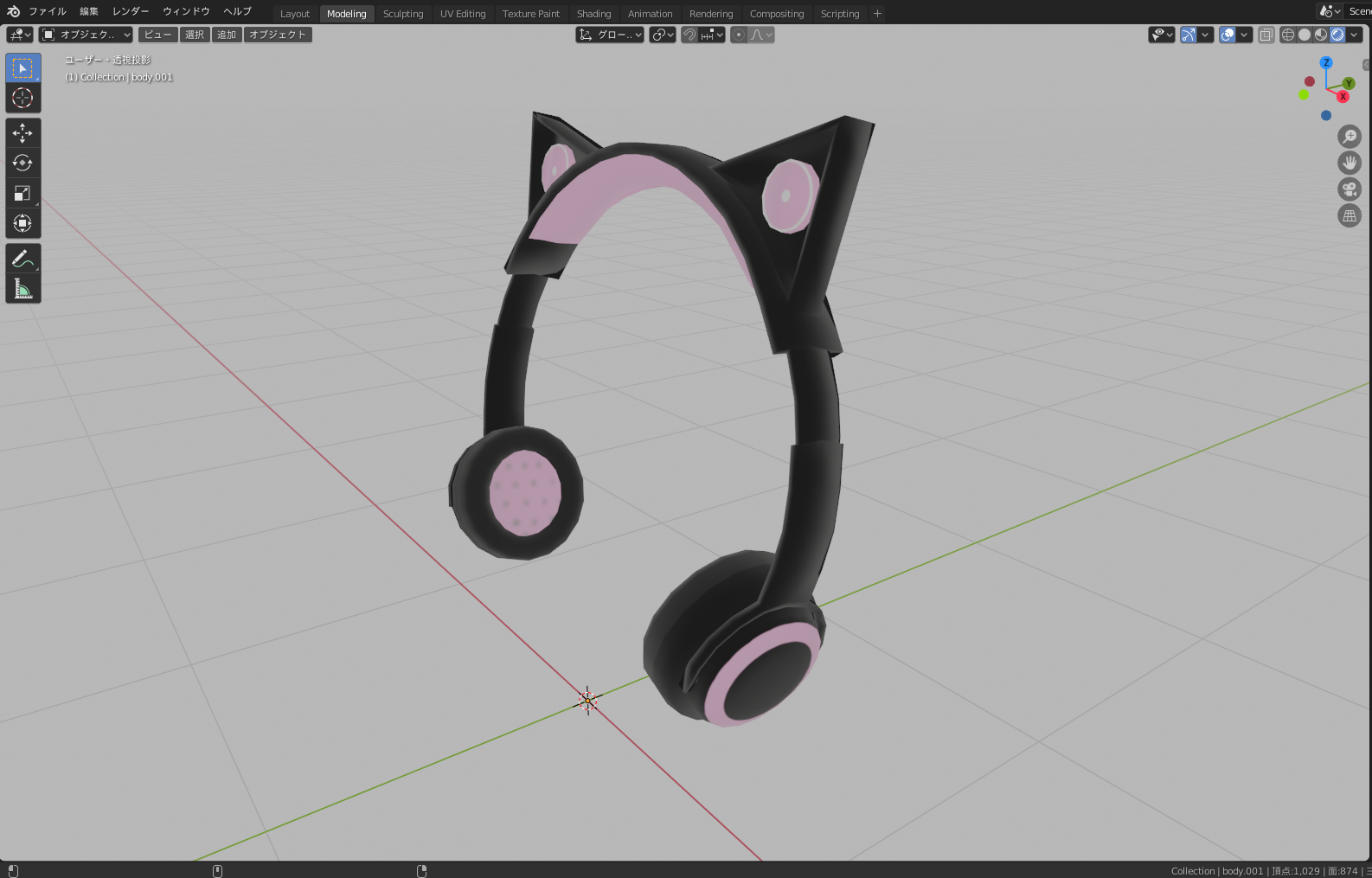The height and width of the screenshot is (878, 1372).
Task: Expand the transform orientation dropdown
Action: (610, 35)
